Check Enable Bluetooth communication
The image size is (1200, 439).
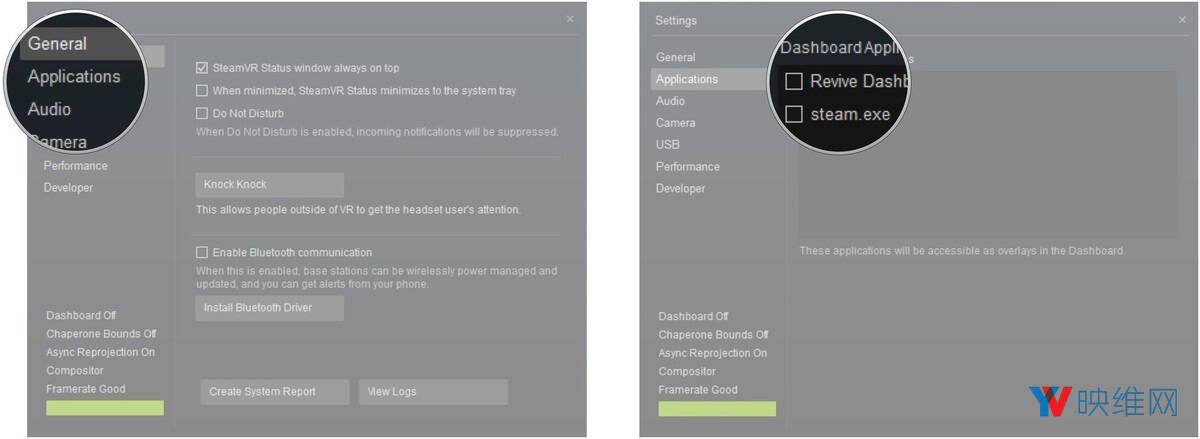[202, 253]
